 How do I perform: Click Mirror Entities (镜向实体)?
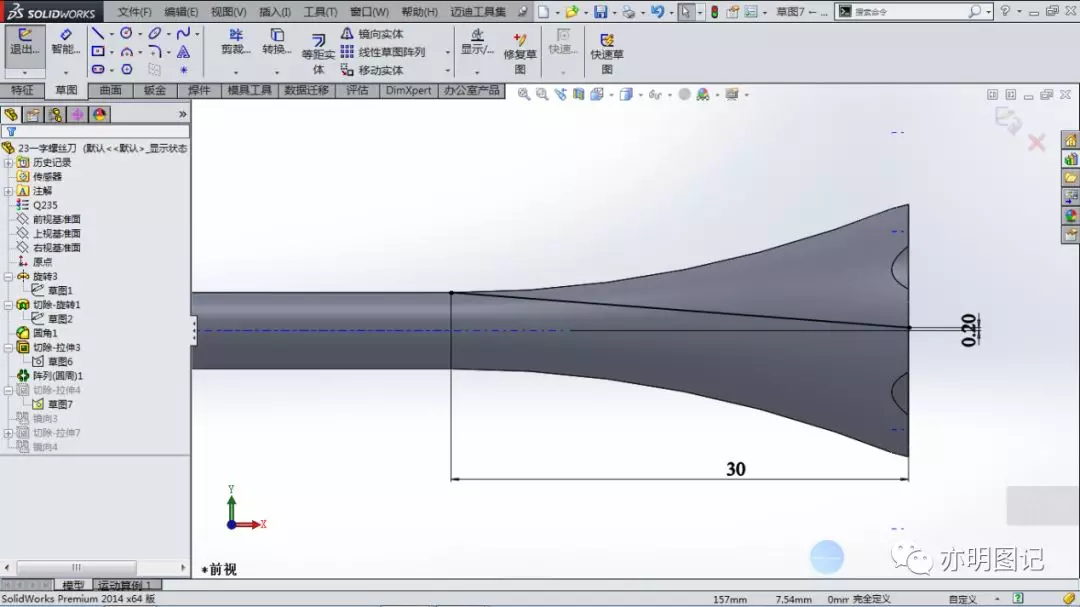tap(372, 34)
